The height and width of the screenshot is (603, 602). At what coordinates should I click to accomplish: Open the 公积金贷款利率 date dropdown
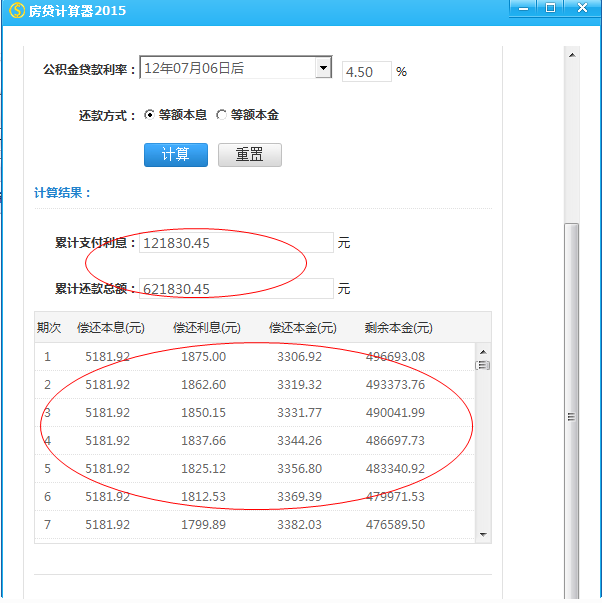pos(324,68)
